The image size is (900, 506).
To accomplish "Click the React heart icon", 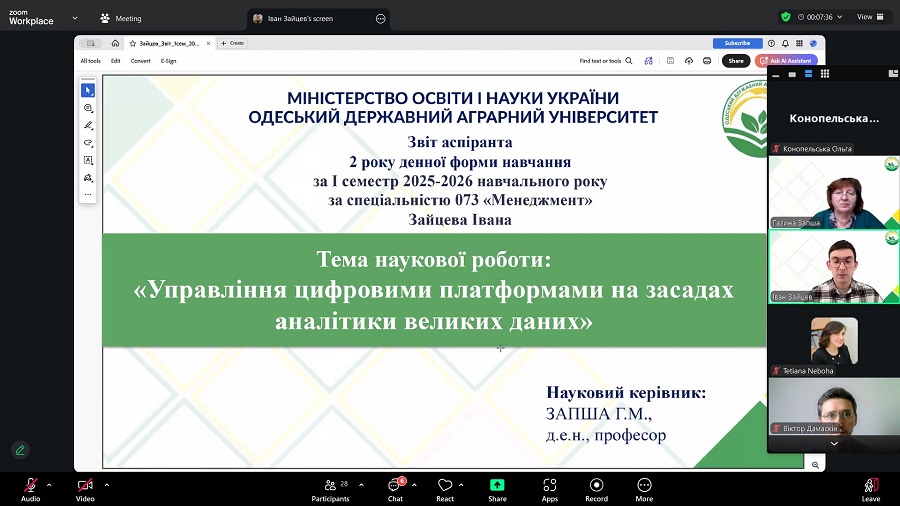I will (x=445, y=486).
